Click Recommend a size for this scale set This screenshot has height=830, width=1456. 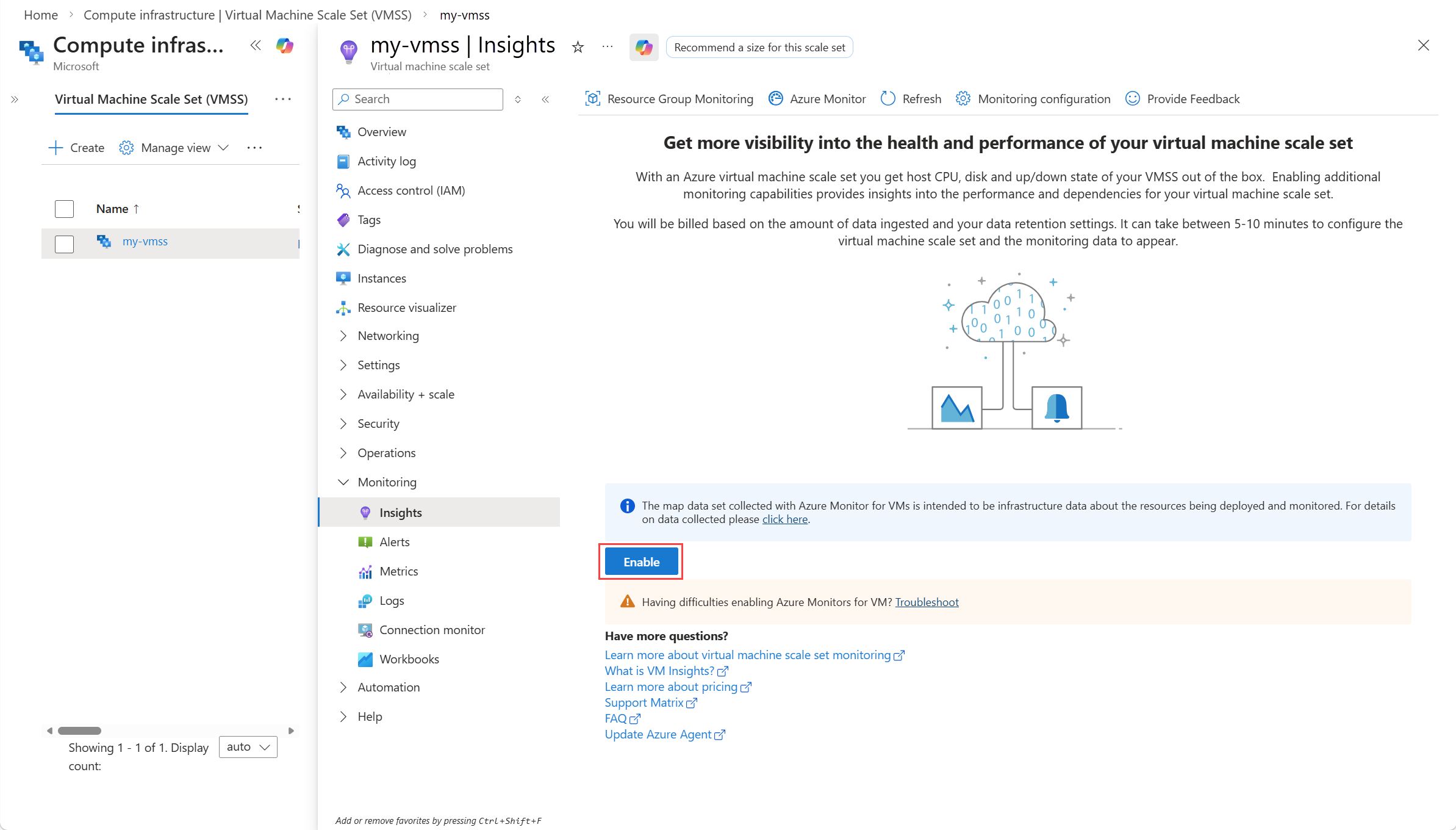click(x=759, y=47)
